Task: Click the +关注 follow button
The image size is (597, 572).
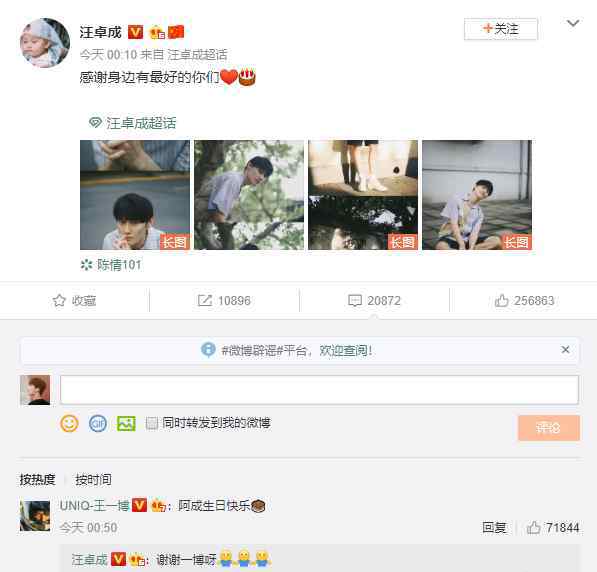Action: [501, 29]
